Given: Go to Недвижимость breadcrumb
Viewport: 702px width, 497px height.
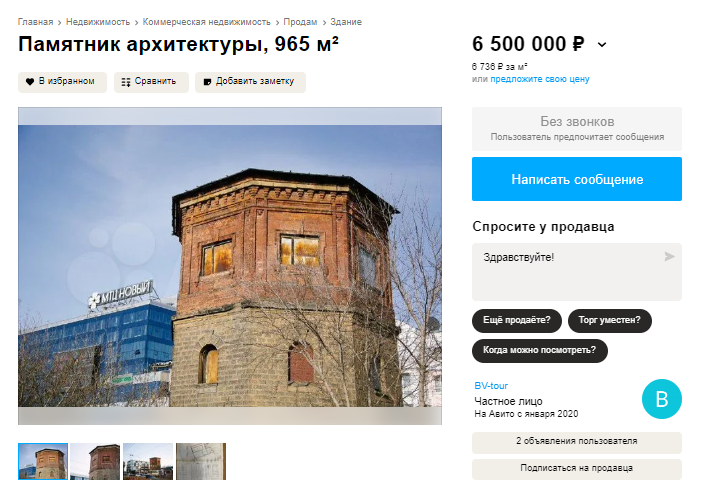Looking at the screenshot, I should 98,22.
